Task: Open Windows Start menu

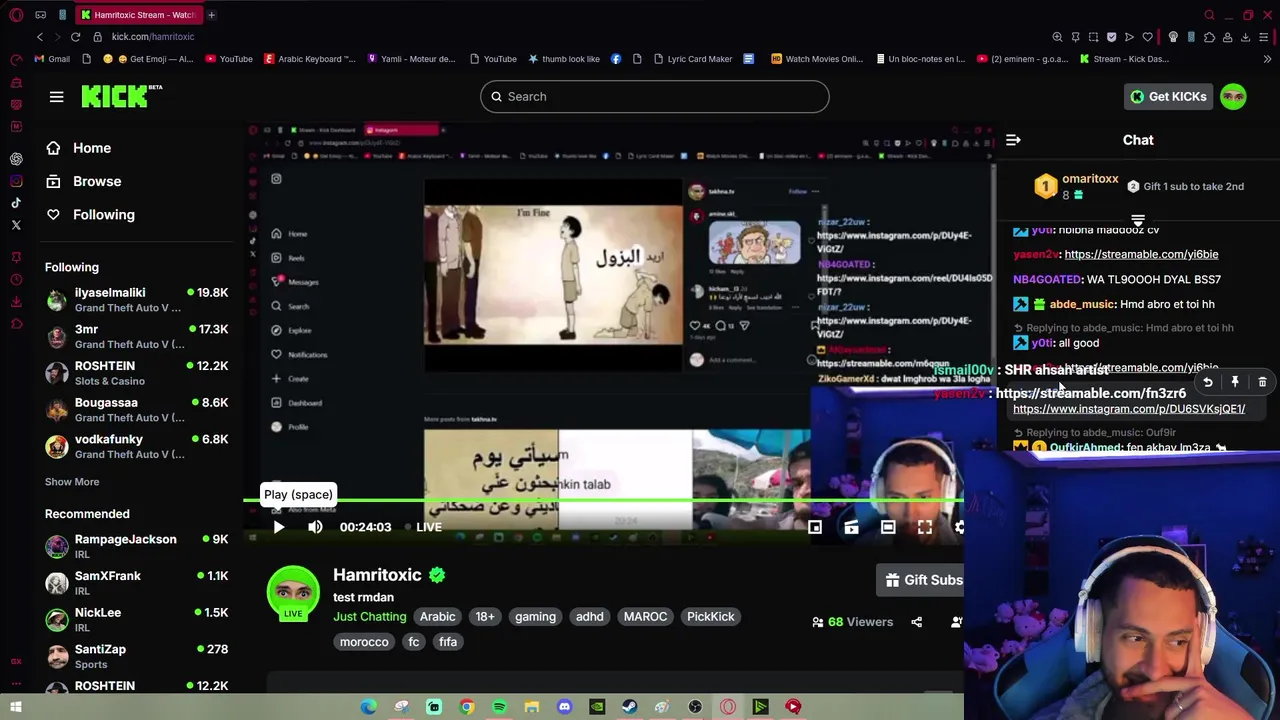Action: [16, 707]
